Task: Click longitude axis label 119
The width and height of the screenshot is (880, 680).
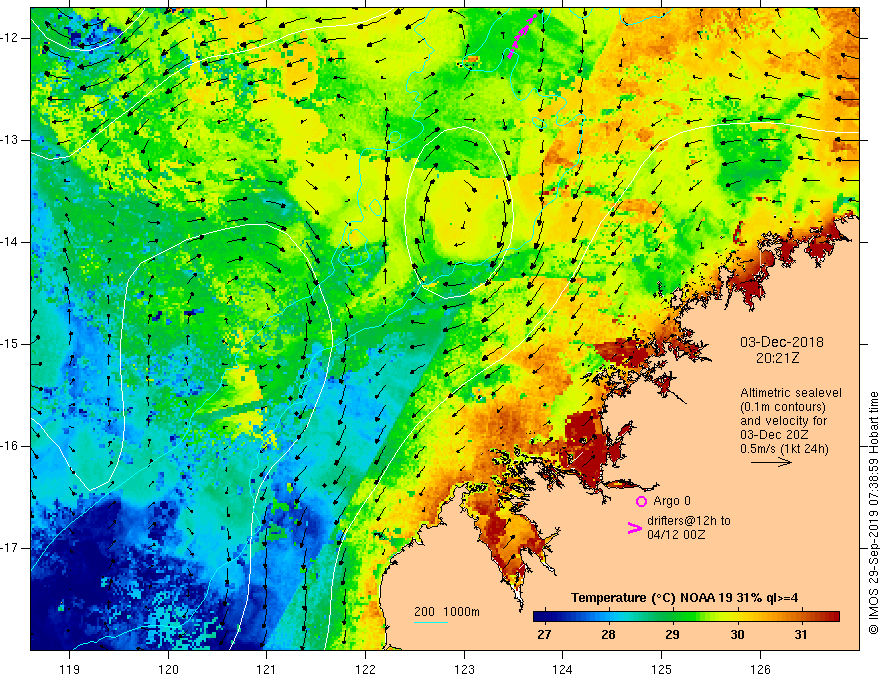Action: 70,669
